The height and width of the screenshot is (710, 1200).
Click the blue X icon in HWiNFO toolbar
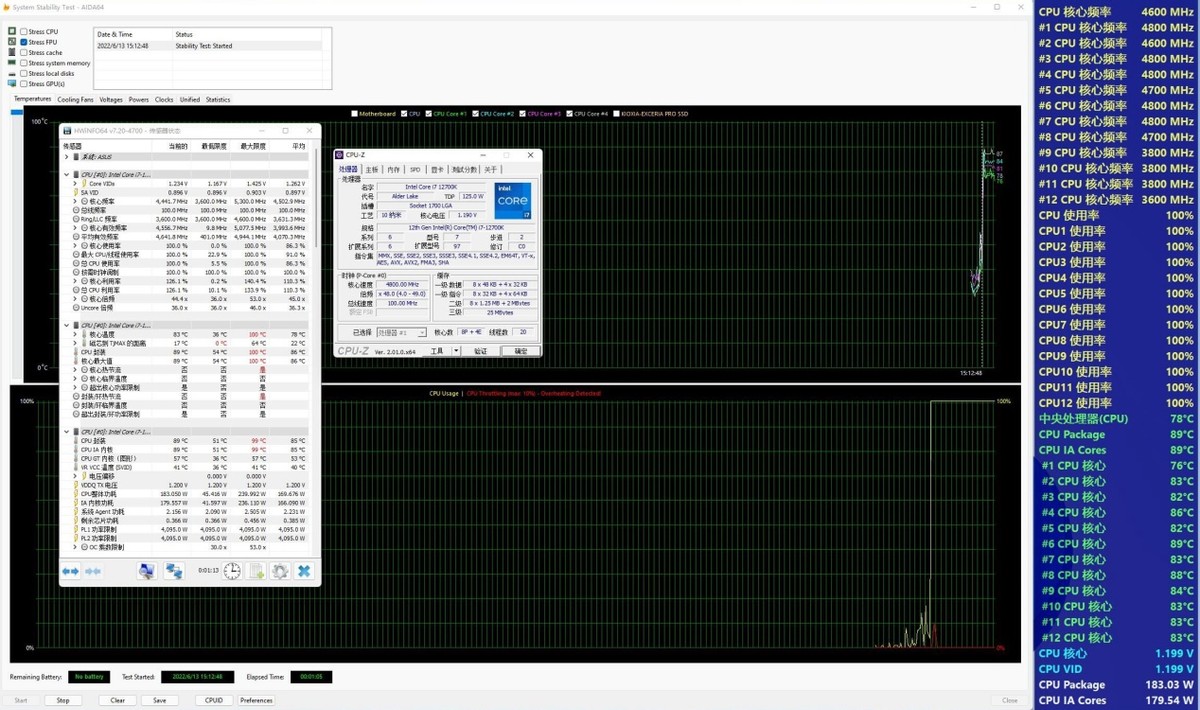tap(304, 571)
